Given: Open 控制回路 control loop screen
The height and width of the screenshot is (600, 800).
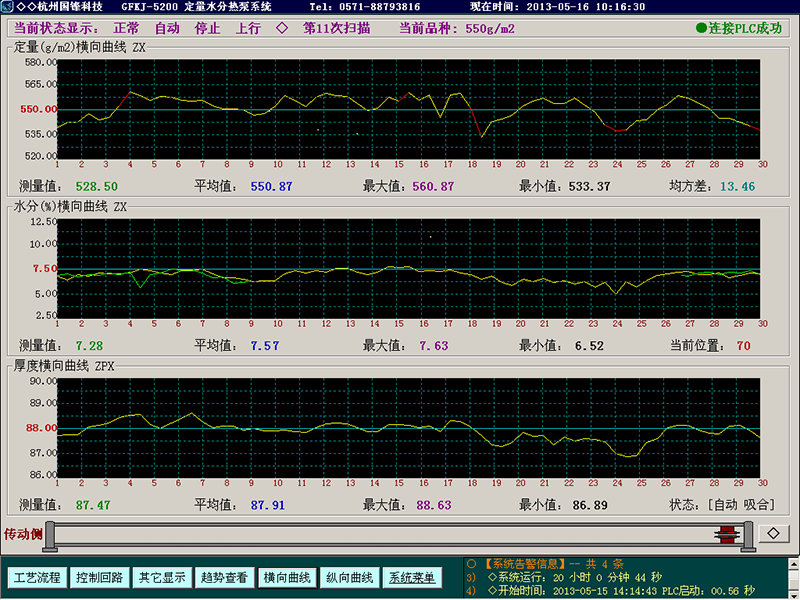Looking at the screenshot, I should point(100,578).
